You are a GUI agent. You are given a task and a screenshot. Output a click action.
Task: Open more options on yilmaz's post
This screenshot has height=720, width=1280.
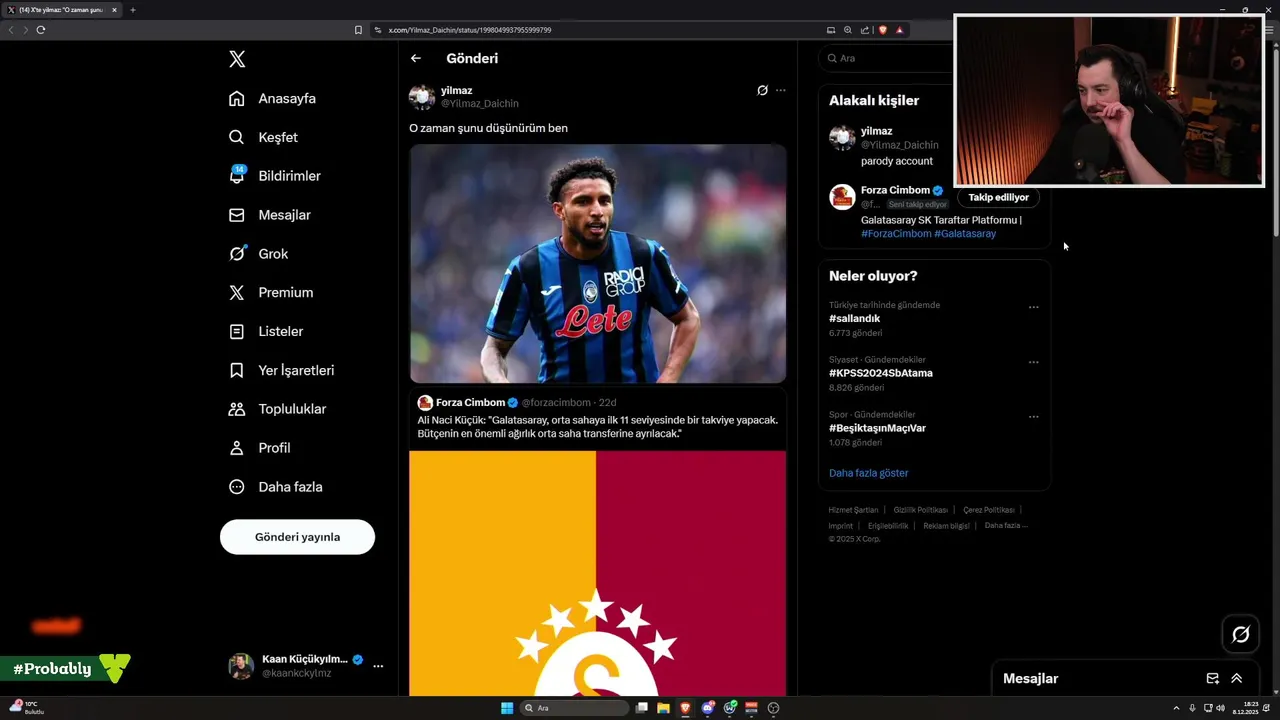click(x=781, y=90)
